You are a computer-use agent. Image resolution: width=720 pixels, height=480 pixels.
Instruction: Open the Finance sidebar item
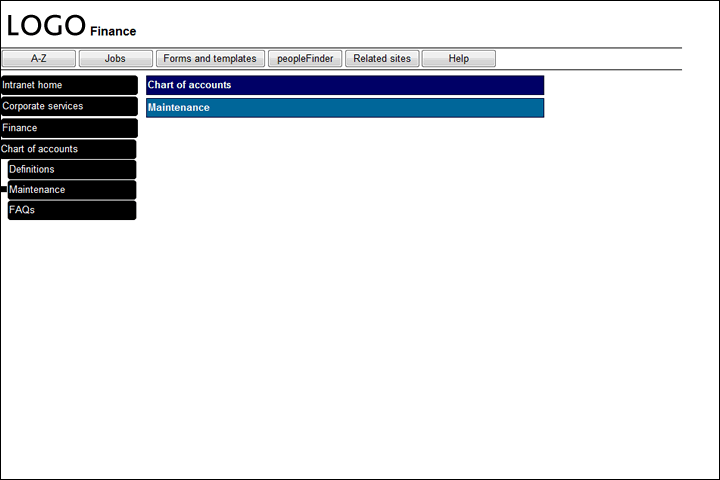click(x=69, y=128)
